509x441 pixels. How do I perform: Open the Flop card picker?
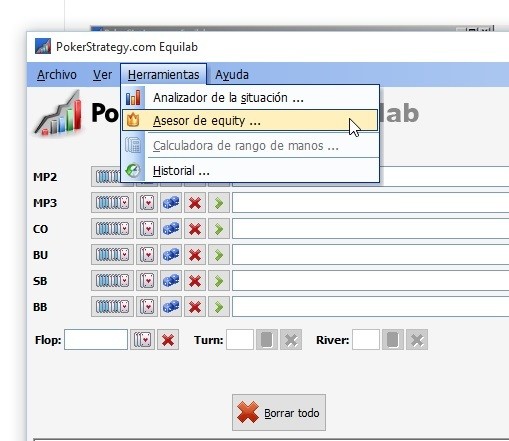pyautogui.click(x=142, y=340)
